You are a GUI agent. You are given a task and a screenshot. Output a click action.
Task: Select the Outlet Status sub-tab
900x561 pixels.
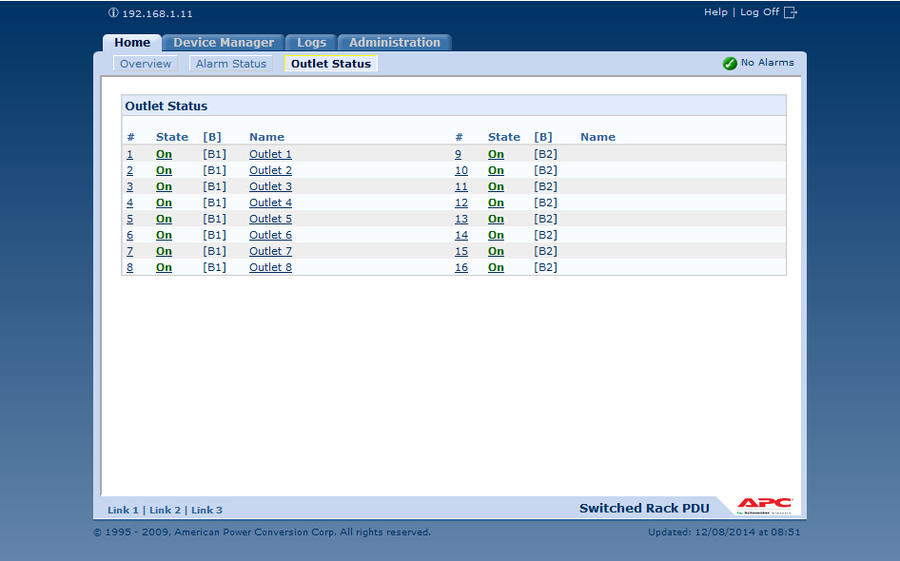pos(330,63)
